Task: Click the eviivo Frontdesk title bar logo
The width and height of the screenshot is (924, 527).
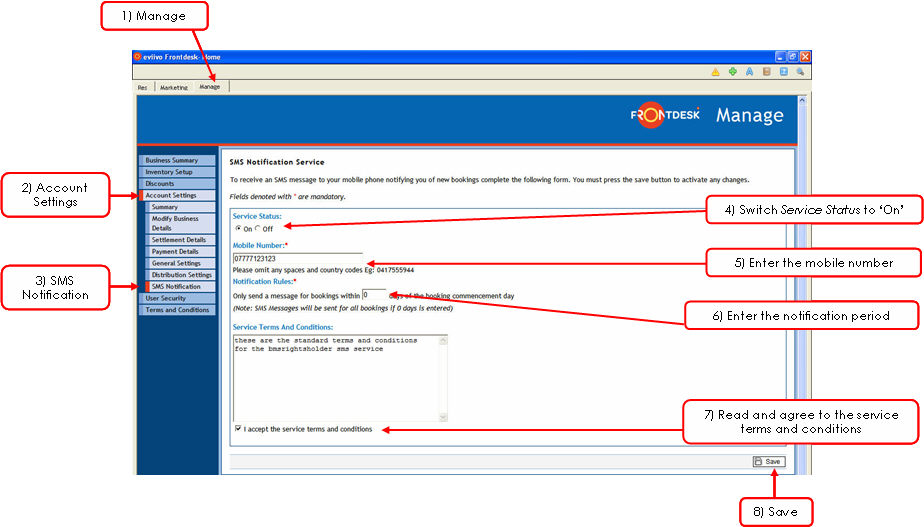Action: pos(138,57)
